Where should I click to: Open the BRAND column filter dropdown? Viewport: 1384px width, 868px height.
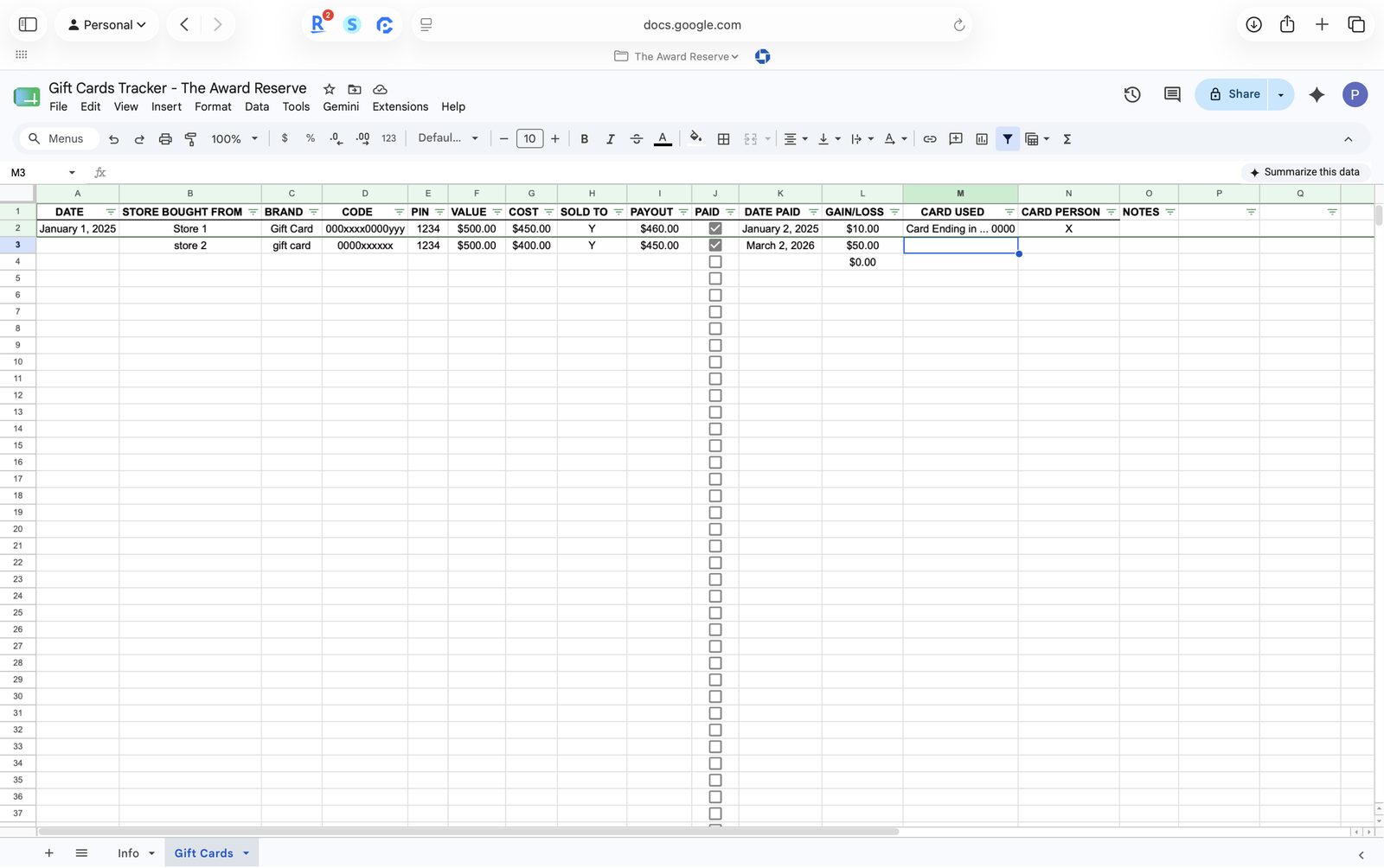pyautogui.click(x=314, y=212)
